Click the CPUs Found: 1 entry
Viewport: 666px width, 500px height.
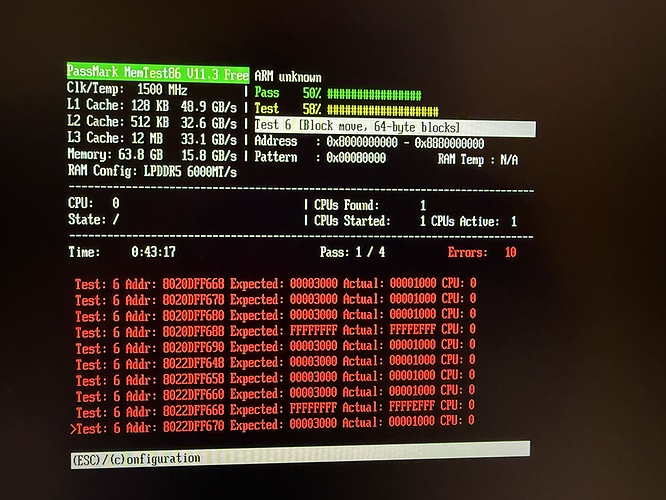coord(370,205)
